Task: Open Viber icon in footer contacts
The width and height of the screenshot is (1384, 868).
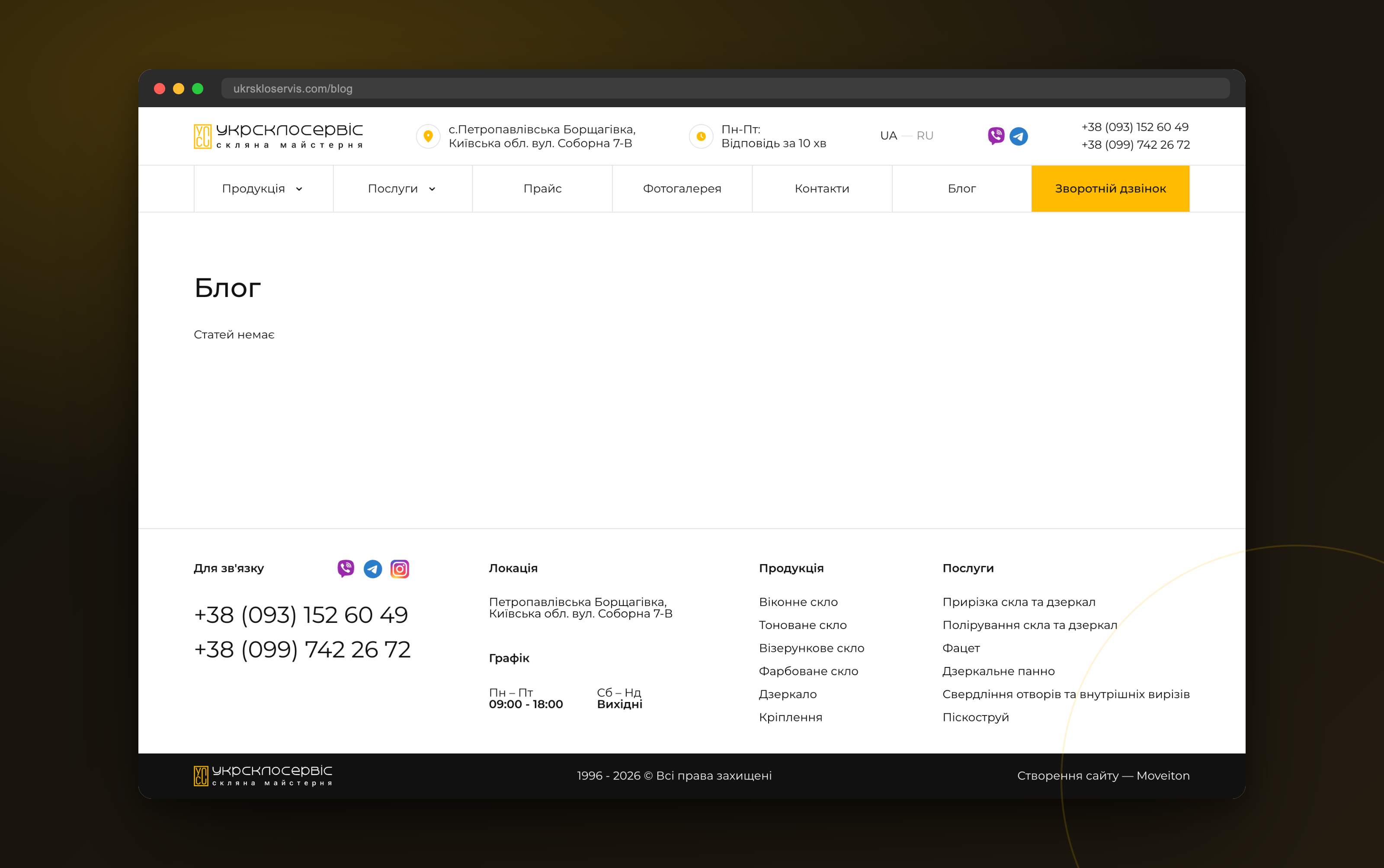Action: (346, 568)
